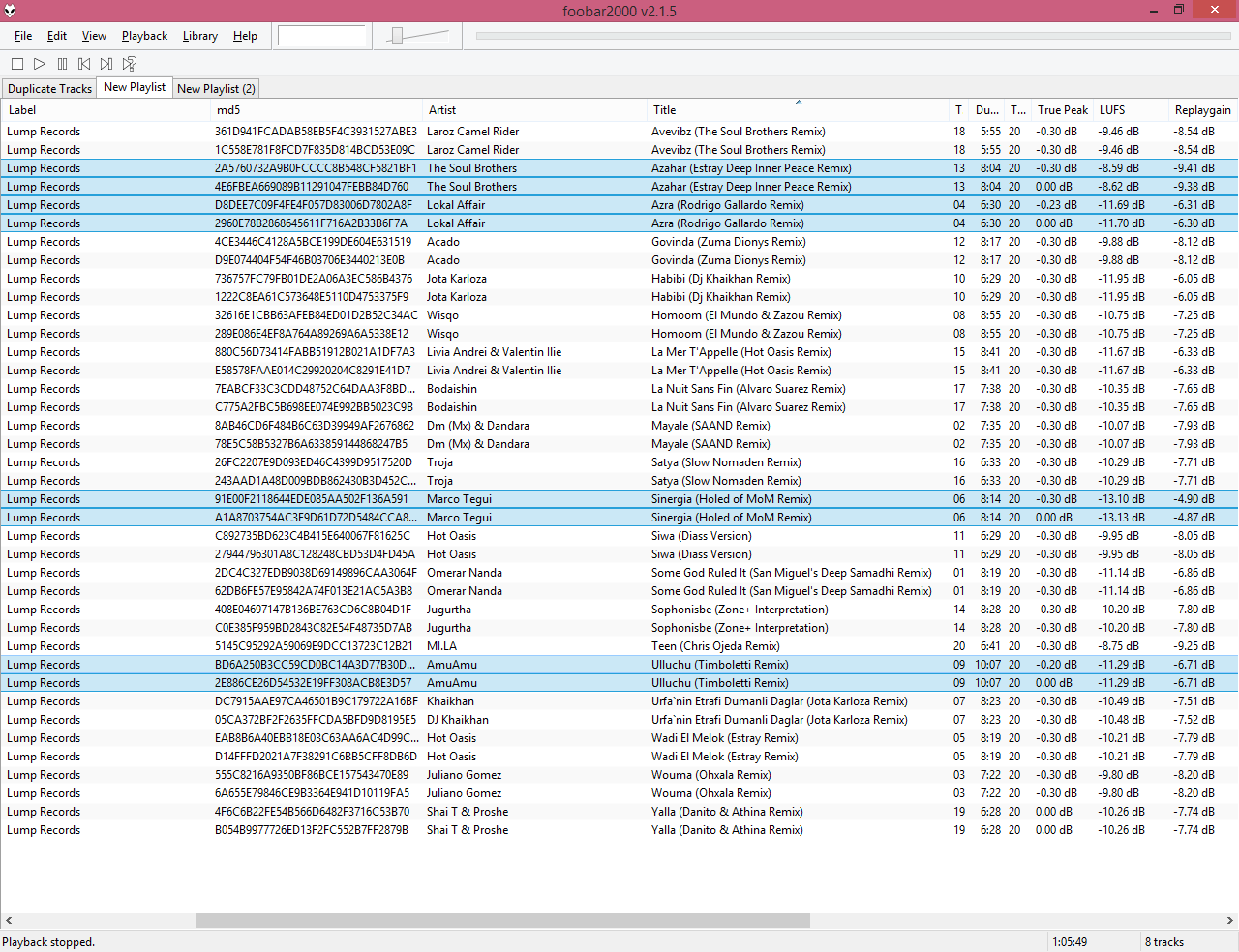Click the md5 EAB8B6A40EBB18E03C63AA6AC4D99C… row
The height and width of the screenshot is (952, 1239).
[x=619, y=738]
